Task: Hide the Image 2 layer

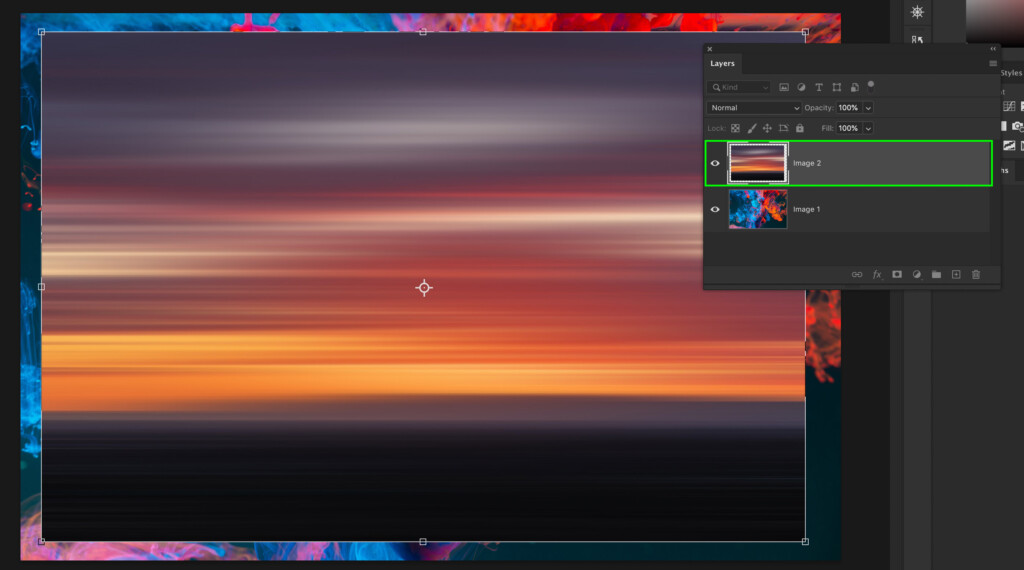Action: [715, 163]
